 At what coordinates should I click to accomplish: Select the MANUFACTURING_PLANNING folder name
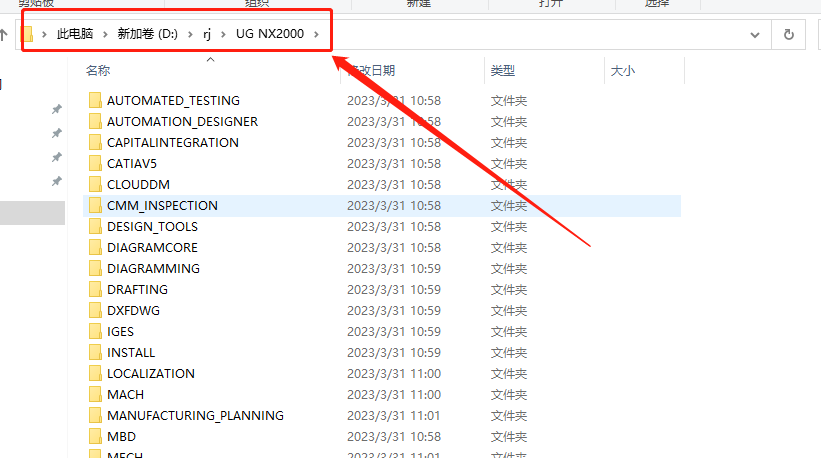195,415
